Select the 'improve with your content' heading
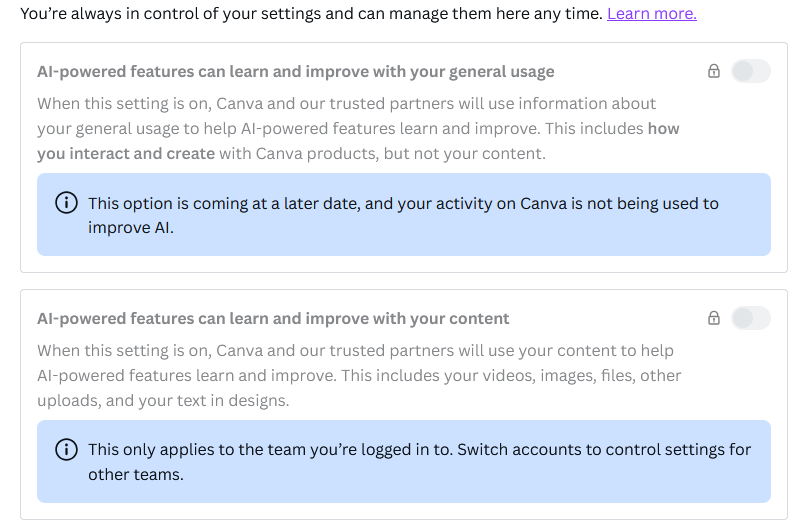794x527 pixels. [273, 319]
